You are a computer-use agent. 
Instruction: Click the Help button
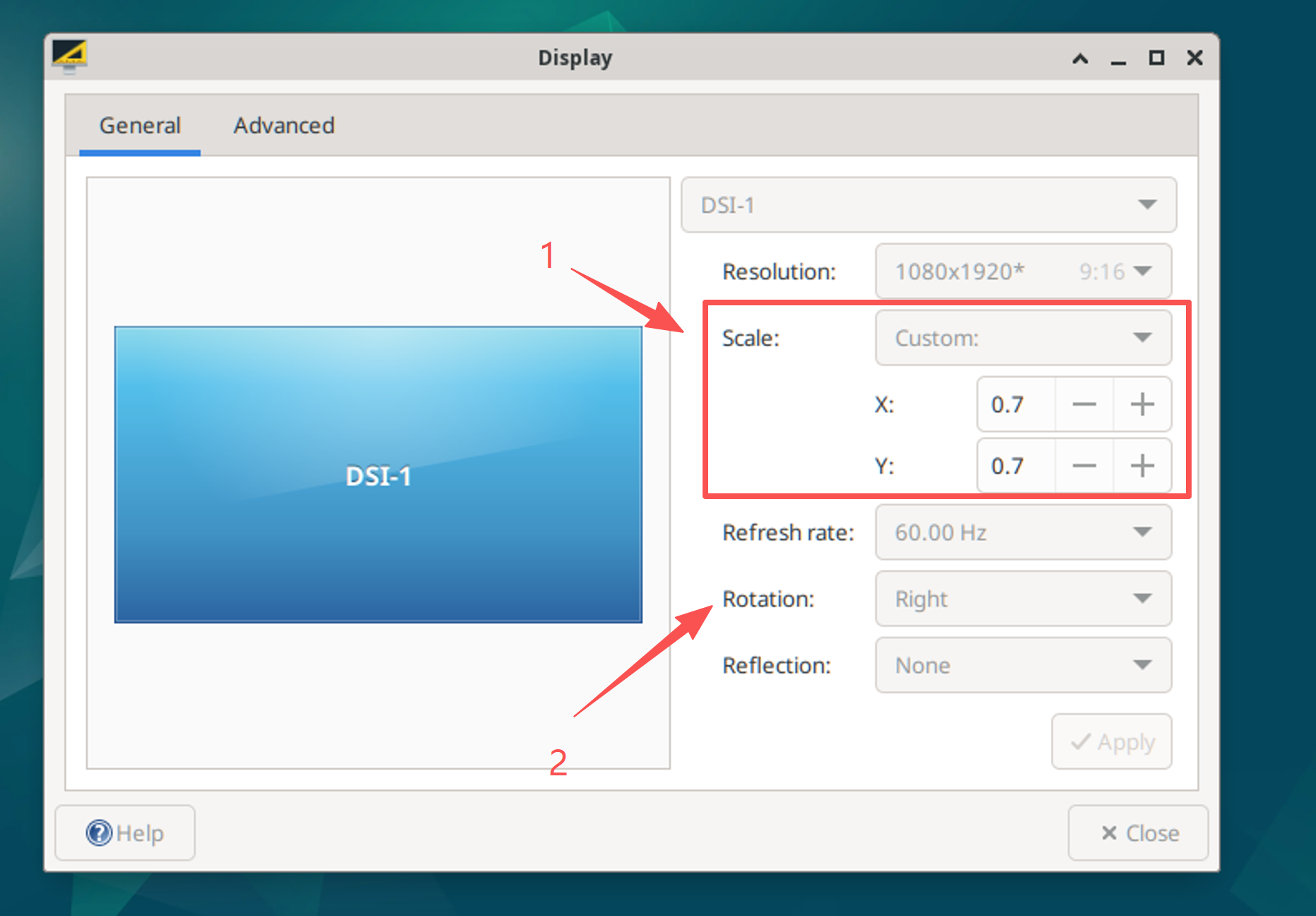125,833
